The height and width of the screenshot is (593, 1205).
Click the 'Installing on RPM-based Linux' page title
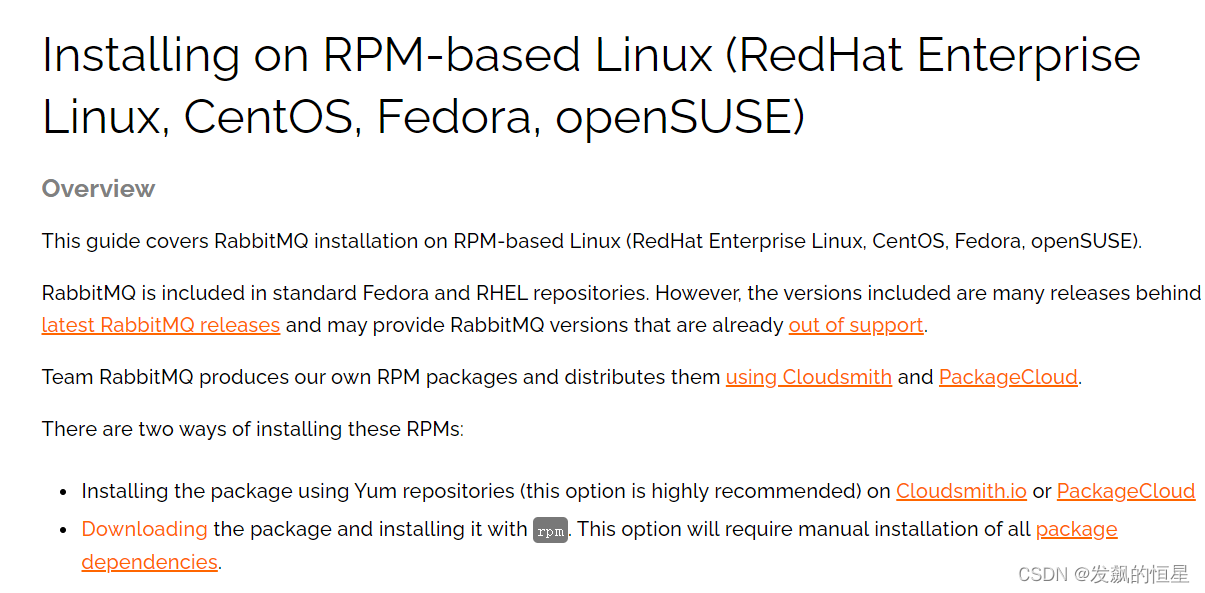(591, 86)
